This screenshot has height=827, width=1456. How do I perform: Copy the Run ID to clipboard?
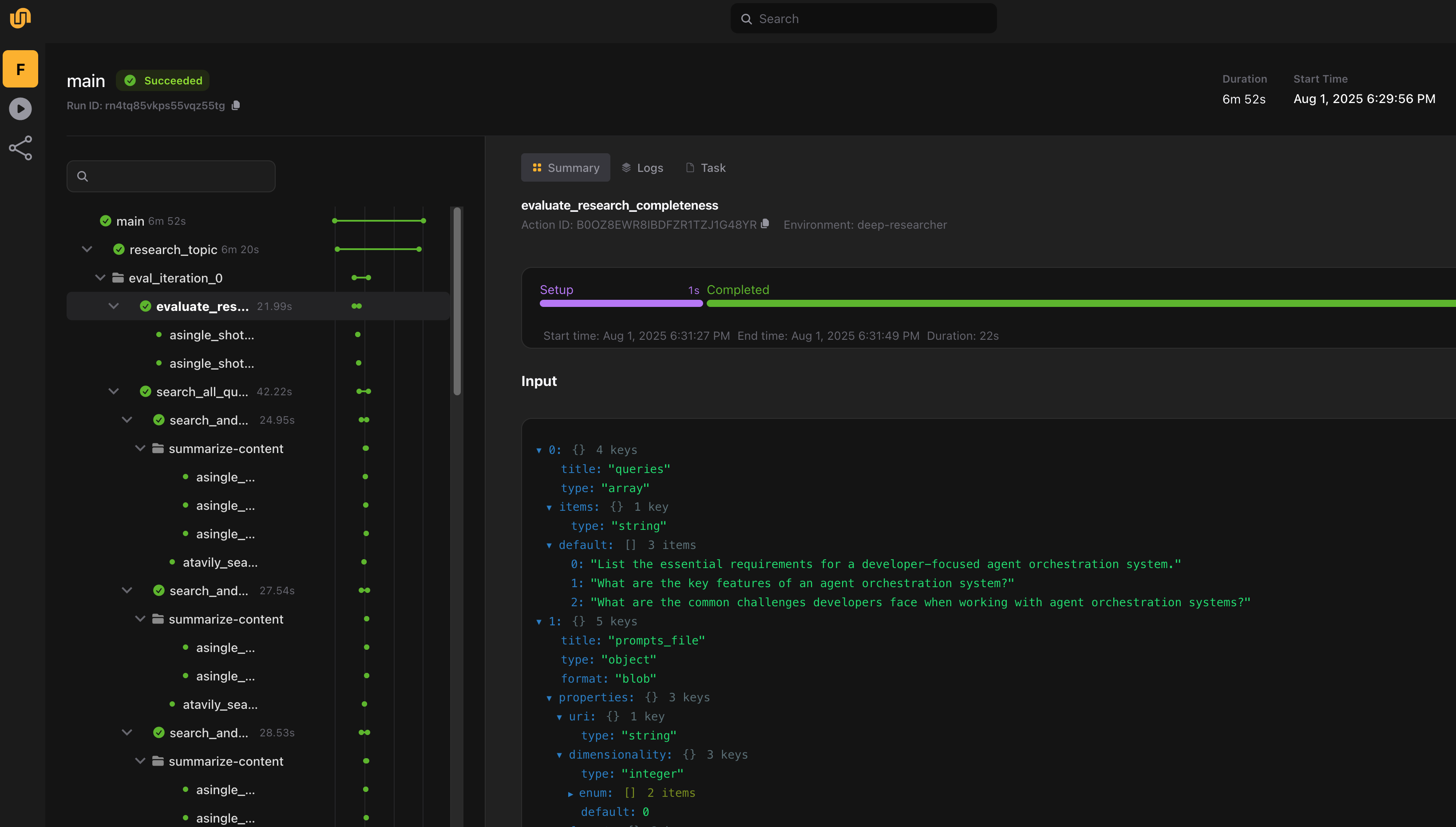coord(236,105)
